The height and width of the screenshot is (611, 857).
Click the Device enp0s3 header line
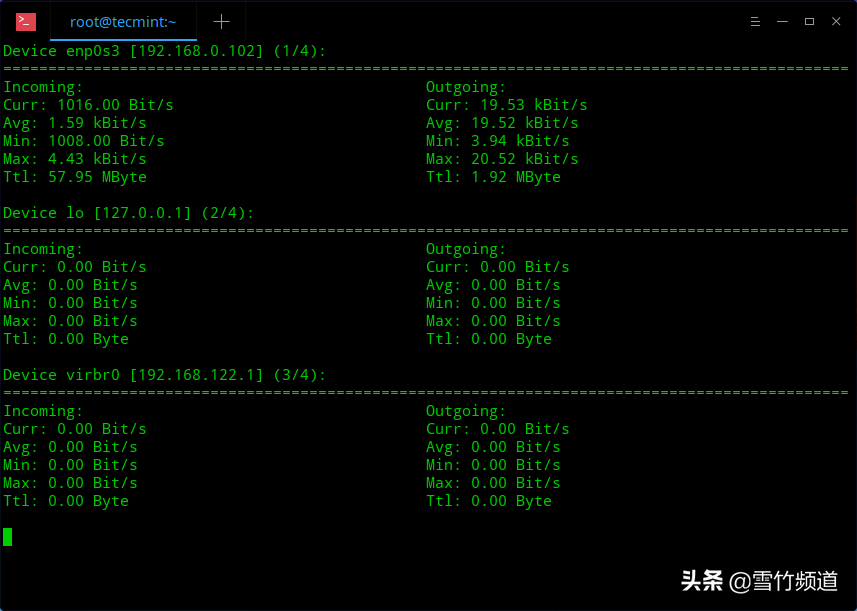pos(164,51)
